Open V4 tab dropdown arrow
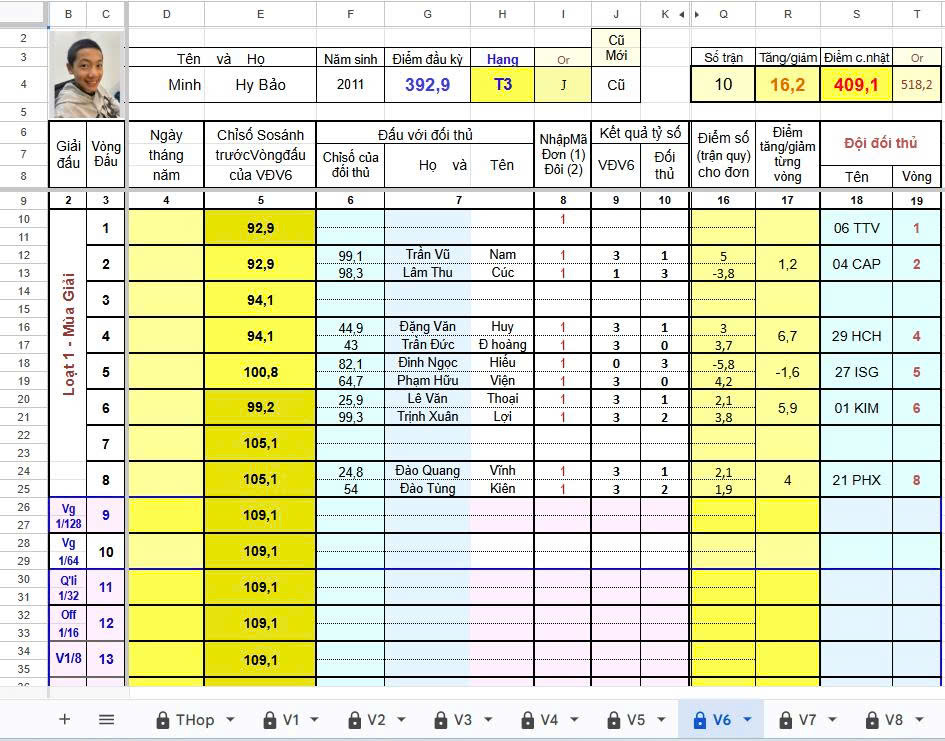Viewport: 945px width, 741px height. pyautogui.click(x=574, y=719)
